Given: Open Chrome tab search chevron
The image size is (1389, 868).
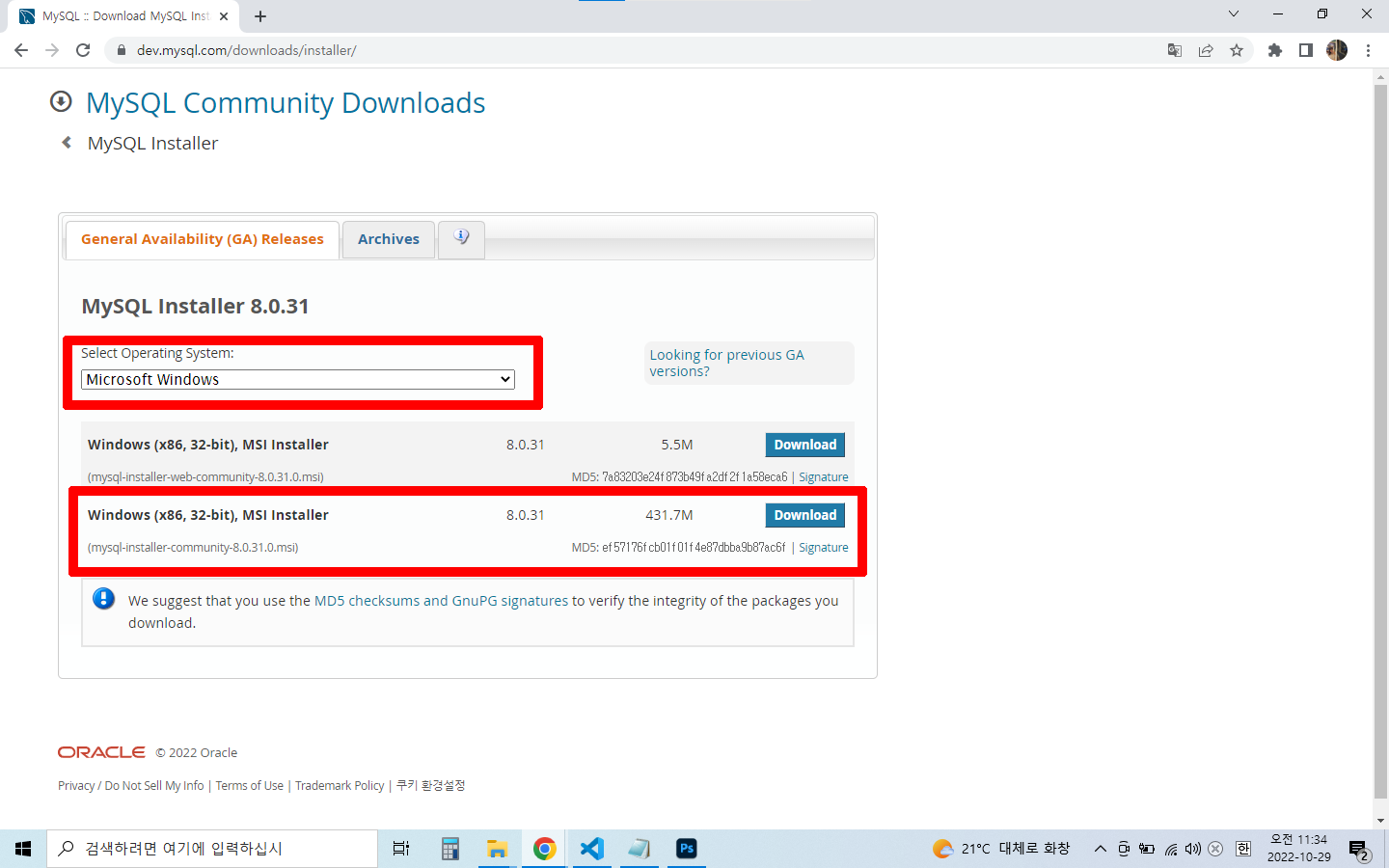Looking at the screenshot, I should click(1234, 14).
